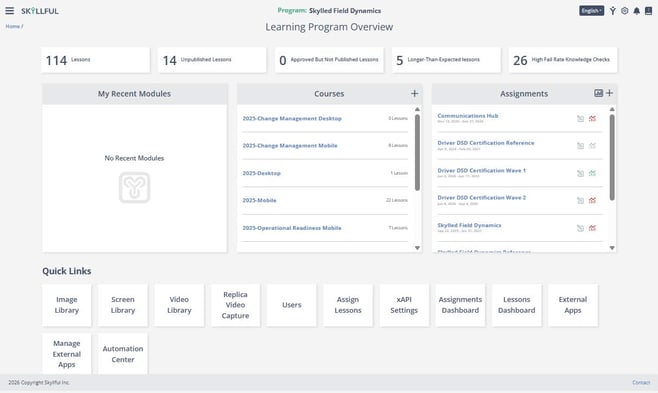This screenshot has height=393, width=658.
Task: Click Driver DSD Certification Wave 2 red chart icon
Action: [x=592, y=200]
